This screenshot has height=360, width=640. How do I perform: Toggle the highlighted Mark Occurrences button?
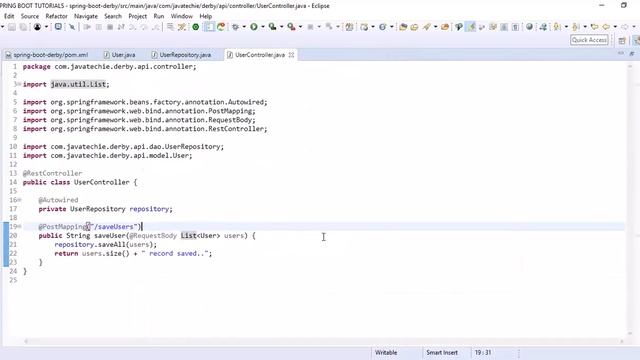tap(471, 27)
